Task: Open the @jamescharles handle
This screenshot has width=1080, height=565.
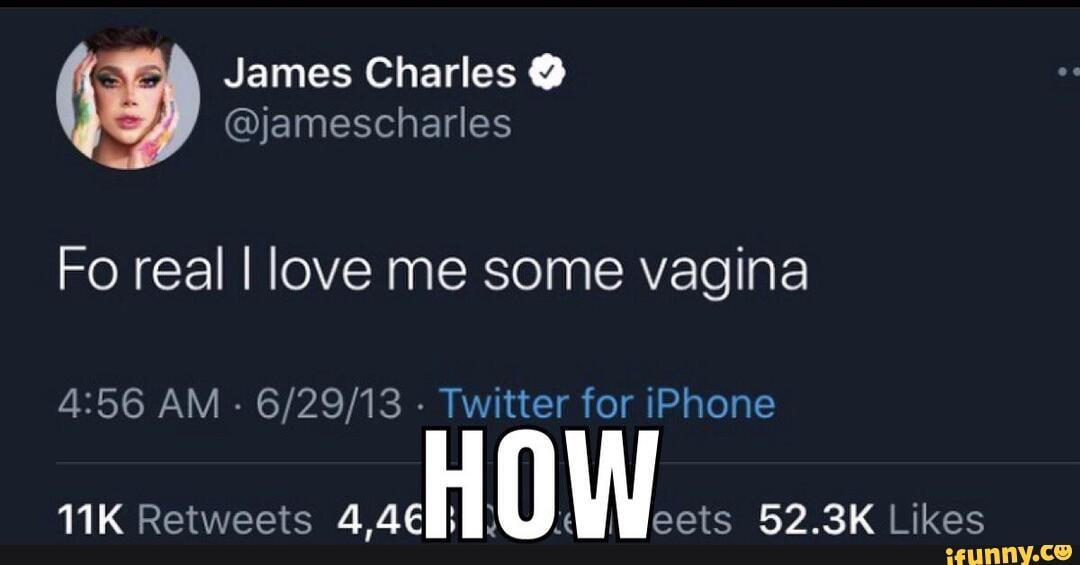Action: pyautogui.click(x=367, y=124)
